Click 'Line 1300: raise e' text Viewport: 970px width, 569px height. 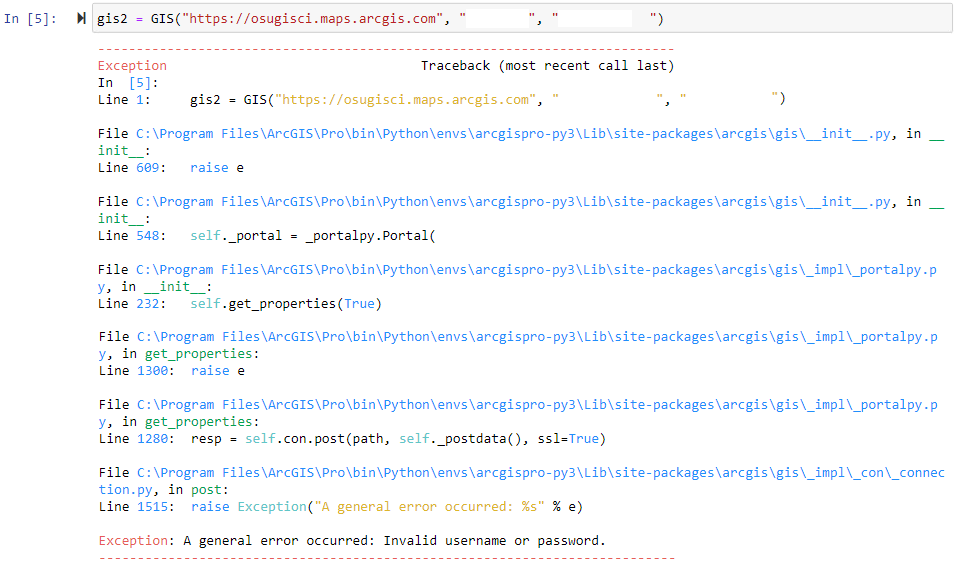coord(172,370)
